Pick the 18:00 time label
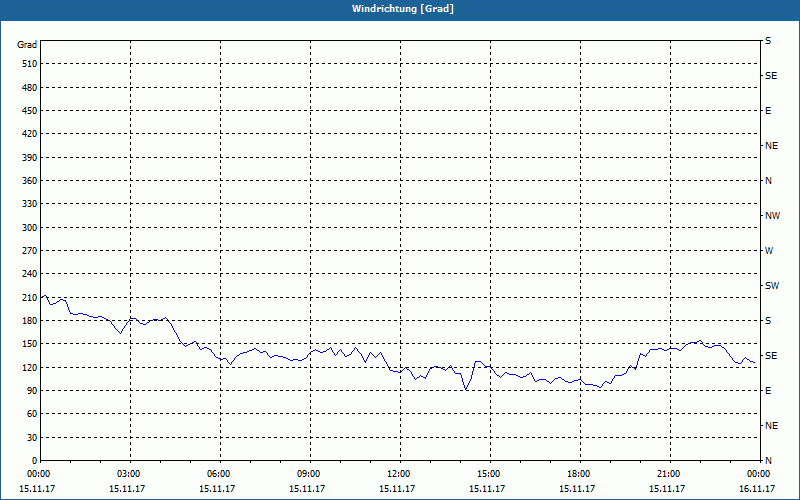Image resolution: width=800 pixels, height=500 pixels. point(580,473)
